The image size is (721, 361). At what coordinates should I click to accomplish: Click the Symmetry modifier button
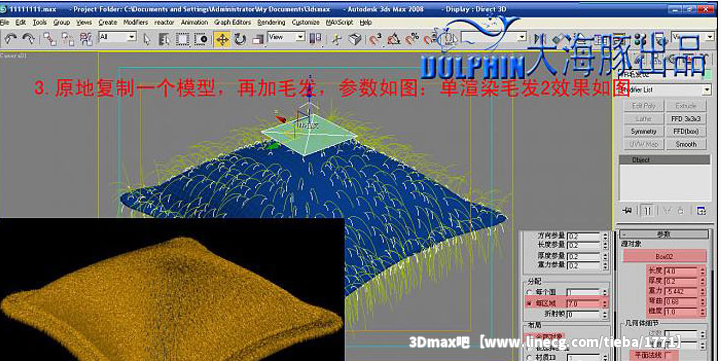[643, 132]
